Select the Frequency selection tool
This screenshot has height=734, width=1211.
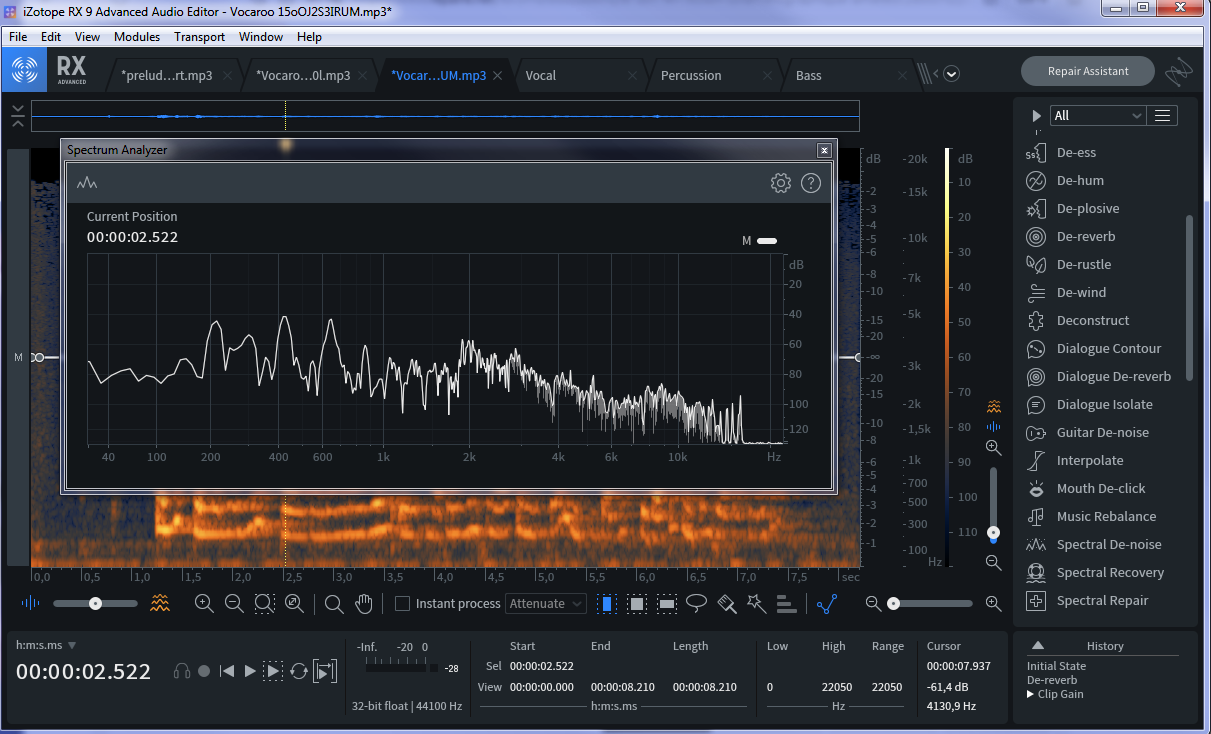click(x=667, y=604)
